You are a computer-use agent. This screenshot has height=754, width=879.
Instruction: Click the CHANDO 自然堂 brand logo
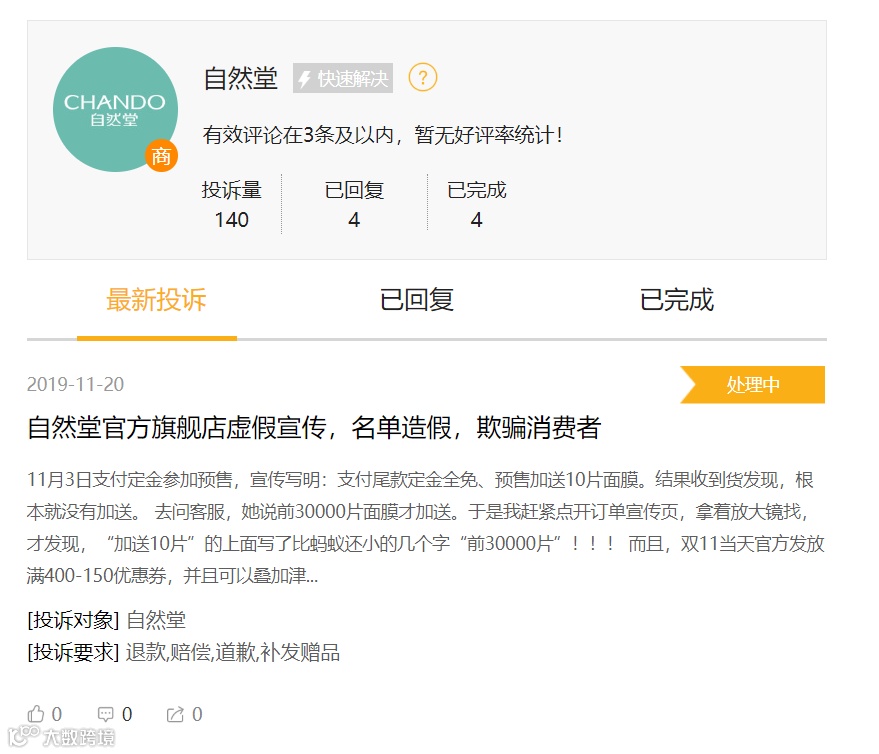point(115,109)
